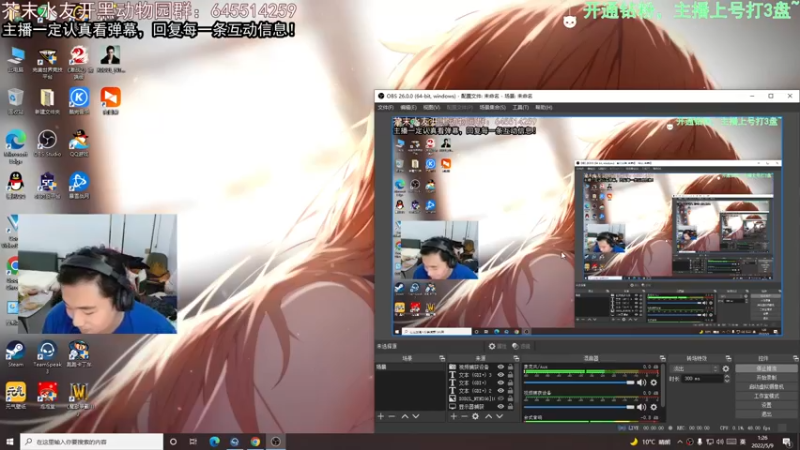
Task: Mute the first mixer channel speaker icon
Action: [x=641, y=382]
